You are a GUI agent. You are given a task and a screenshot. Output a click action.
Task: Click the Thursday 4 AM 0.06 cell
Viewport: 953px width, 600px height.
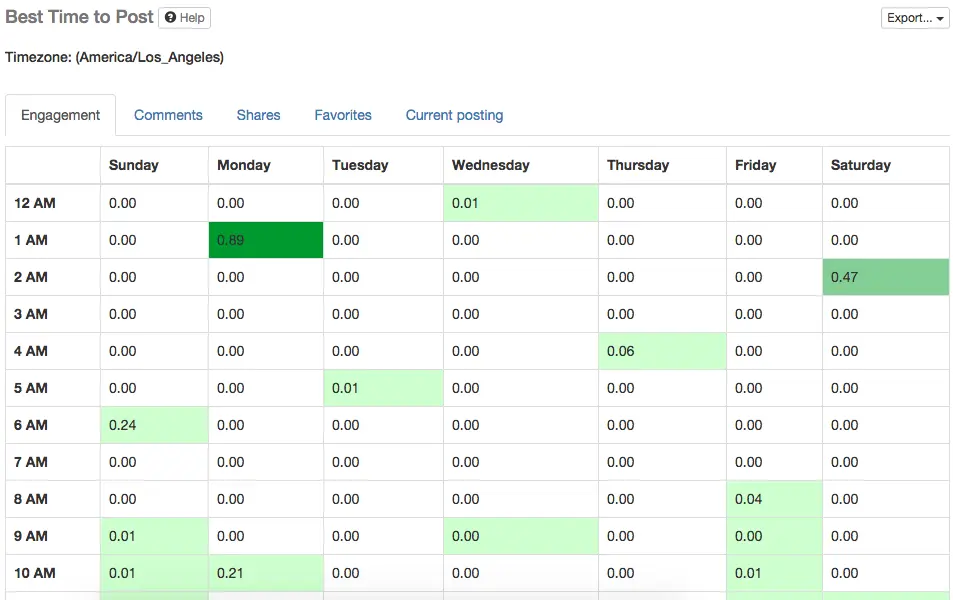[662, 351]
